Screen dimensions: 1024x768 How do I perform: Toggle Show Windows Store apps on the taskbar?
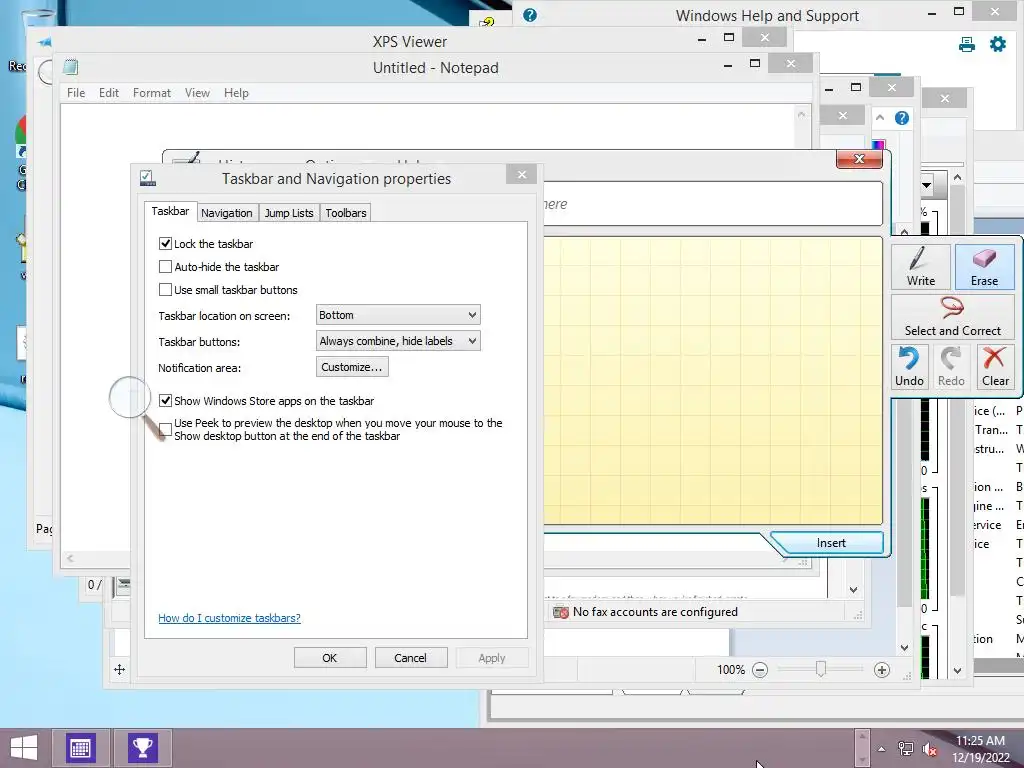pyautogui.click(x=165, y=400)
